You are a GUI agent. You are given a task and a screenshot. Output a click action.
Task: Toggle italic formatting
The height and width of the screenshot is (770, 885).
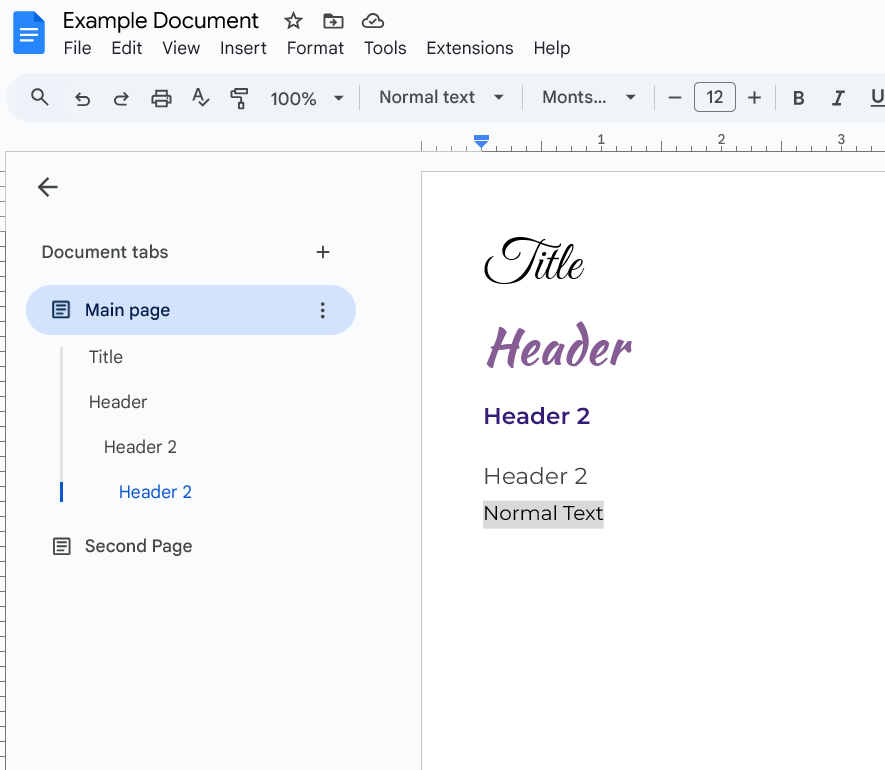[x=838, y=98]
